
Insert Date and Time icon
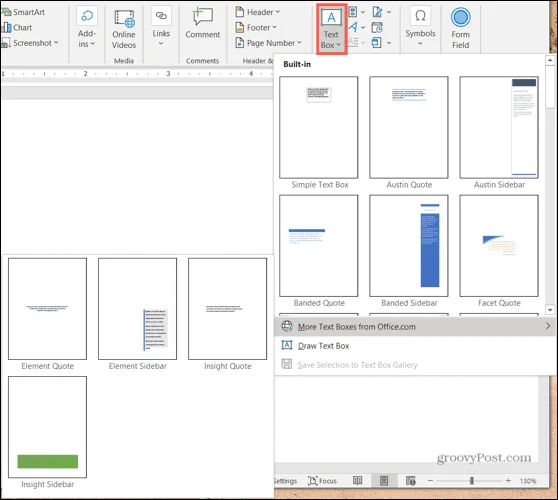coord(377,27)
